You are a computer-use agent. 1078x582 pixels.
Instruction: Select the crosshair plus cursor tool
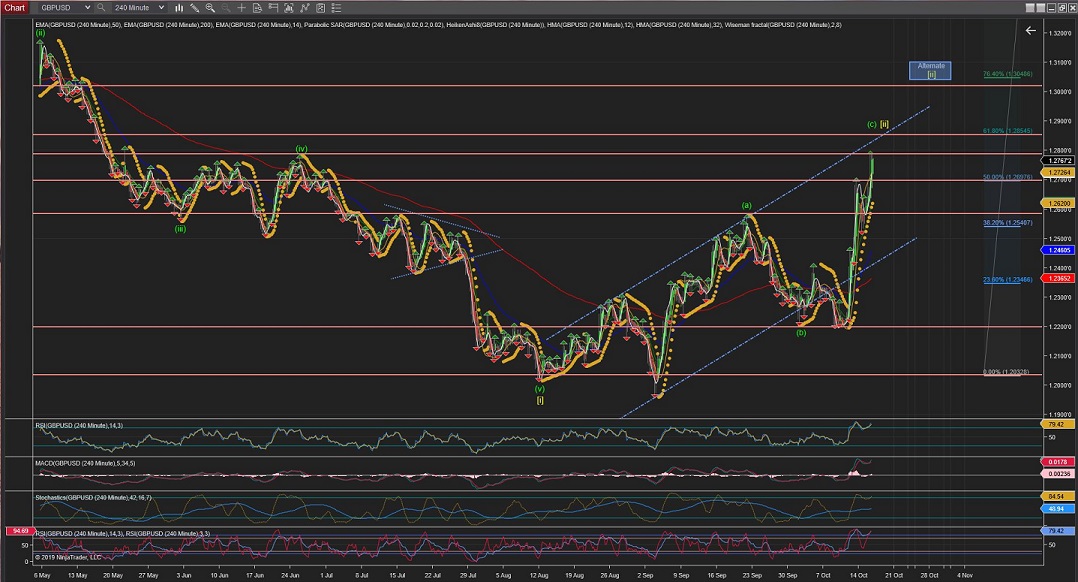pyautogui.click(x=241, y=8)
